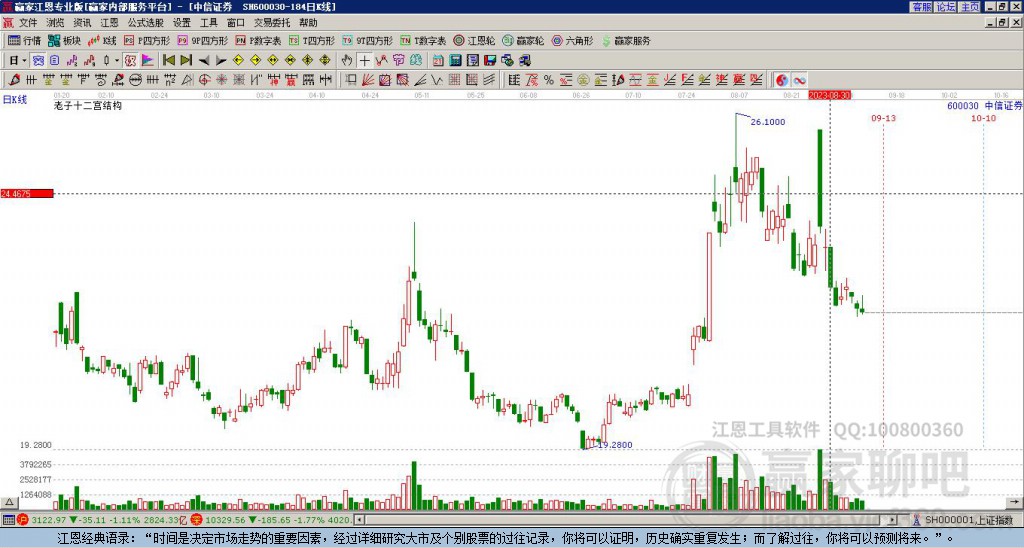Expand the candlestick style dropdown arrow
Image resolution: width=1024 pixels, height=548 pixels.
[x=117, y=61]
